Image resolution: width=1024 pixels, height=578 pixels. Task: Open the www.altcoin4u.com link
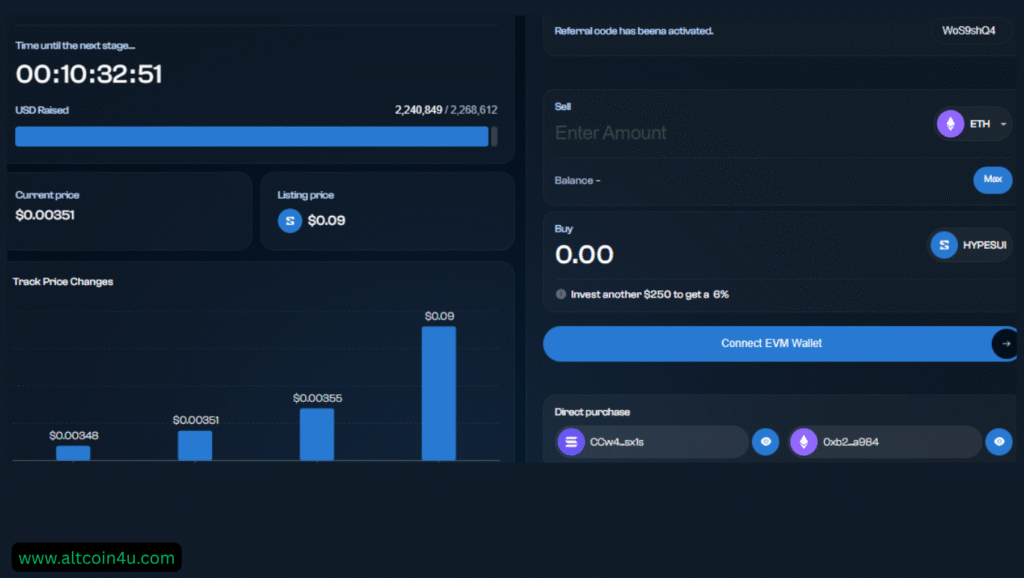96,558
